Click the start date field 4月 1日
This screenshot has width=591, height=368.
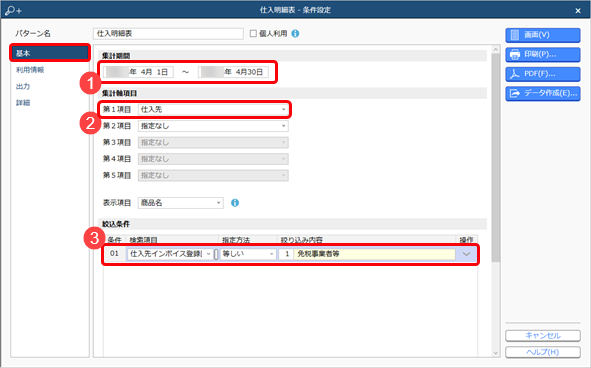pyautogui.click(x=139, y=72)
